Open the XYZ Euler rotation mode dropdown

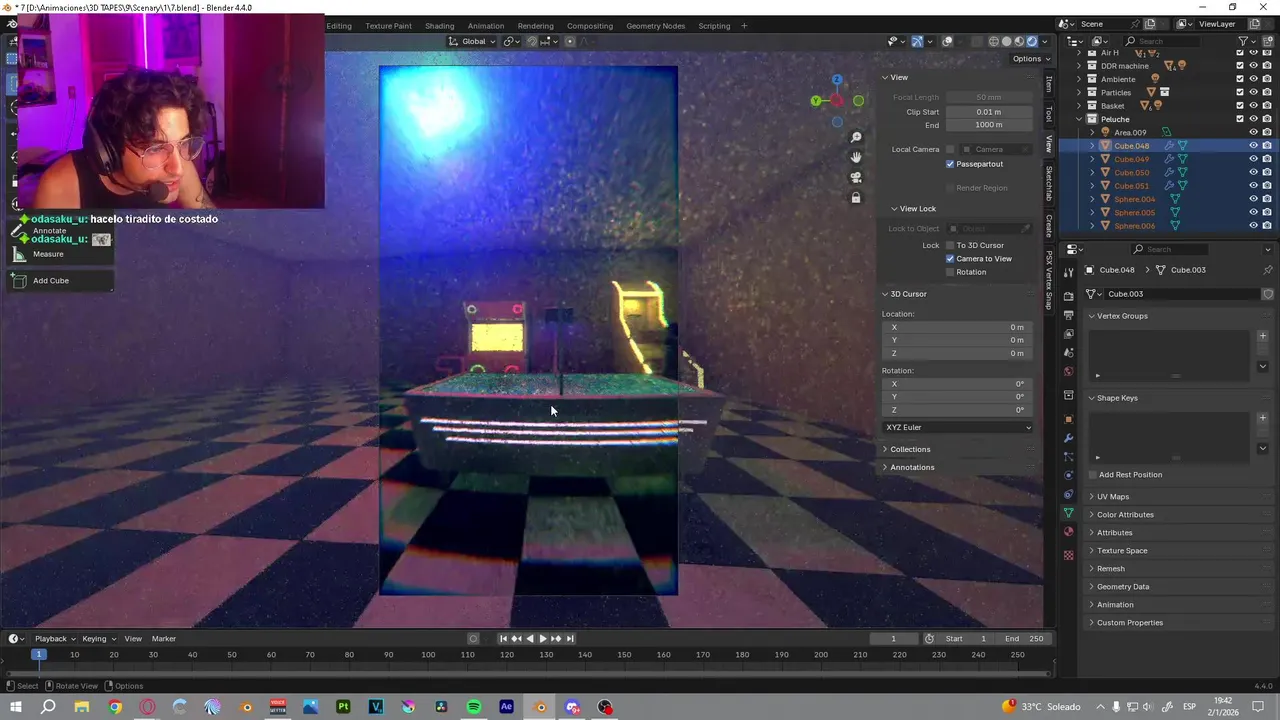(x=958, y=428)
